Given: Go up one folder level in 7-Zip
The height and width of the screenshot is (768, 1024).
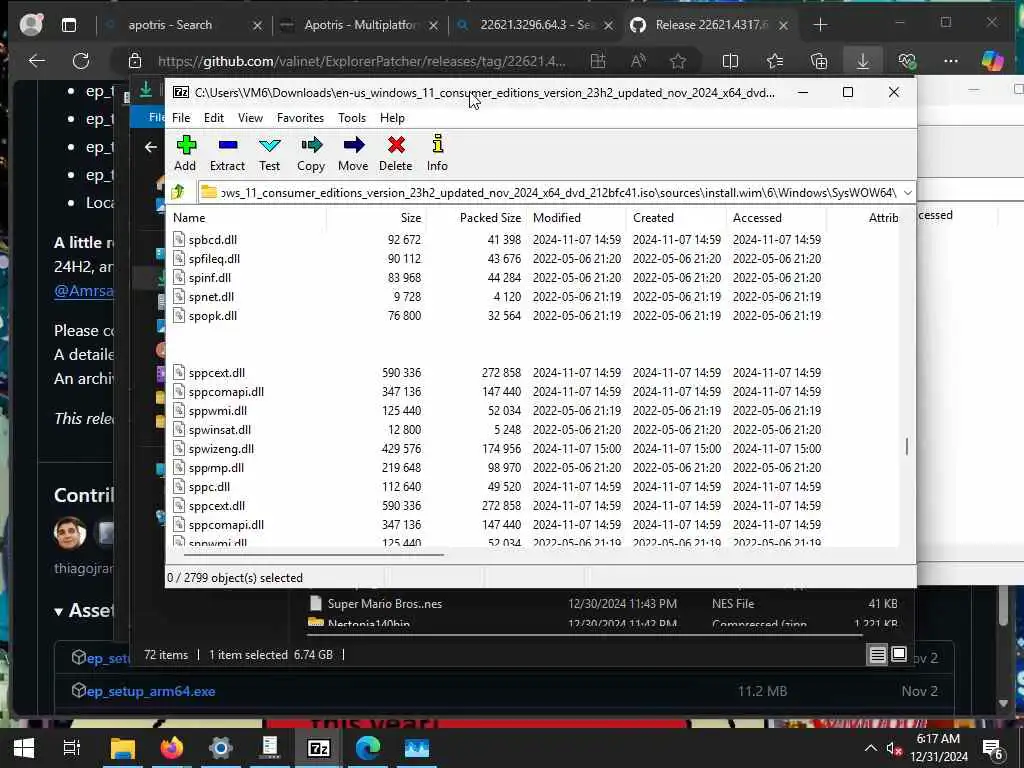Looking at the screenshot, I should point(178,192).
